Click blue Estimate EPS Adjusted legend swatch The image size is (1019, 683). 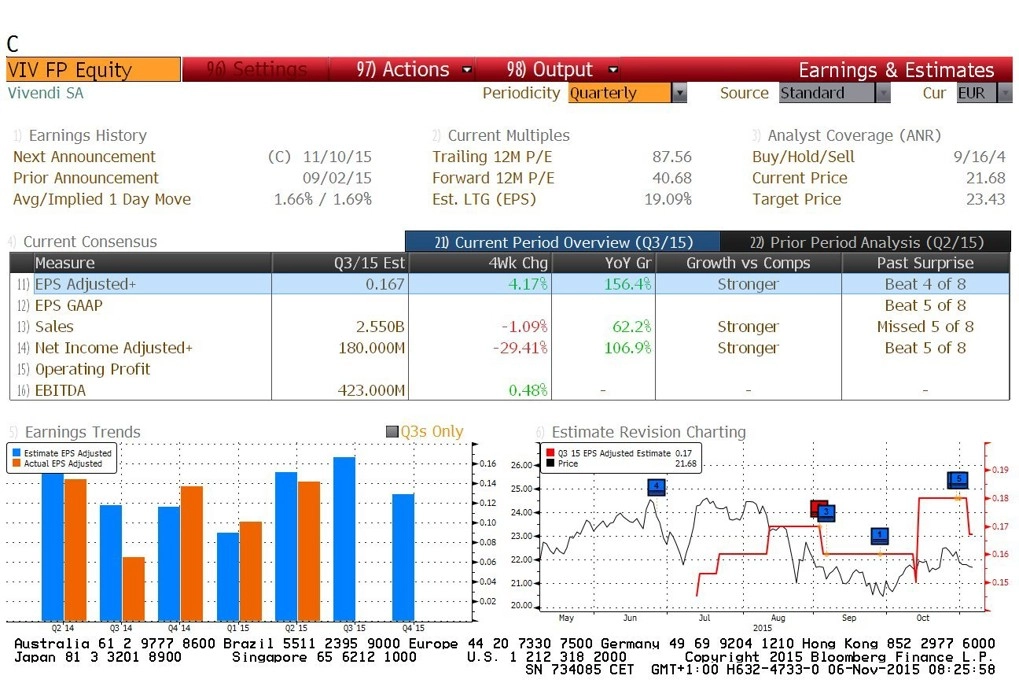16,453
